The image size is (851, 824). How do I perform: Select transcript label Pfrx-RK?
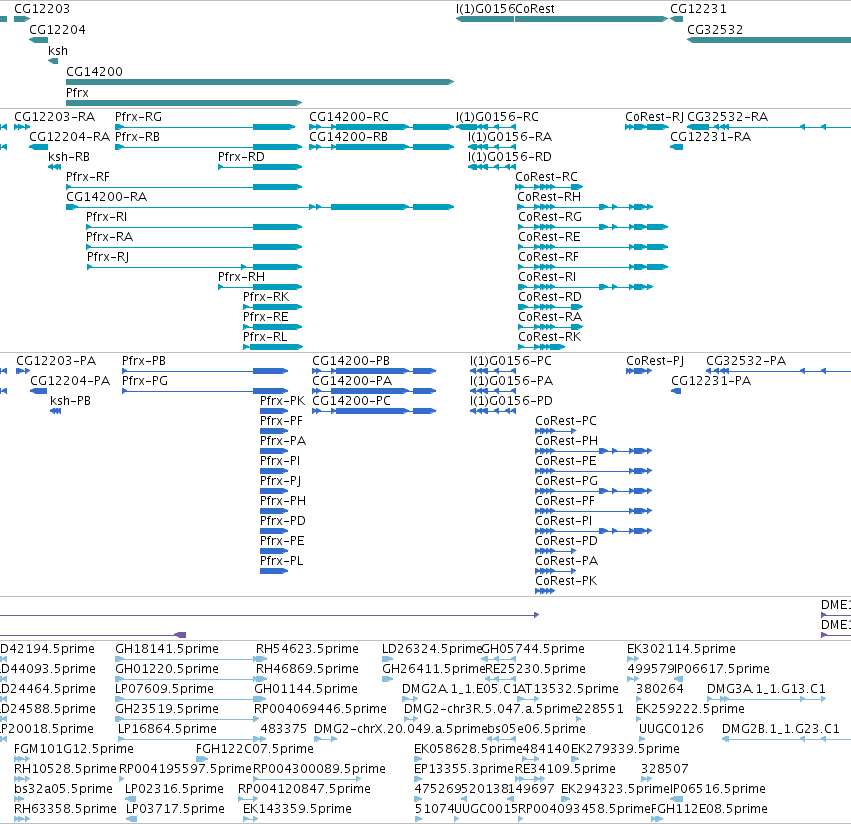coord(266,297)
